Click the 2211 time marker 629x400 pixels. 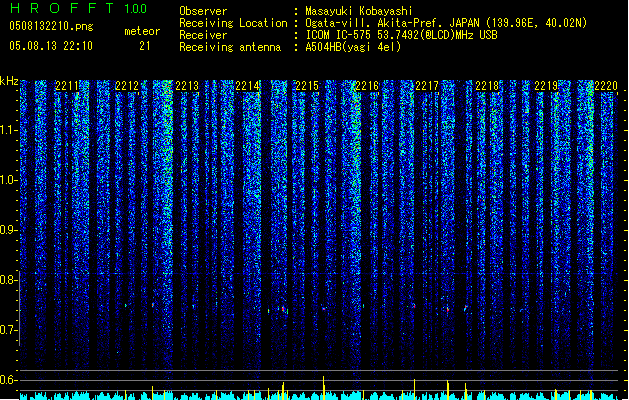tap(67, 86)
